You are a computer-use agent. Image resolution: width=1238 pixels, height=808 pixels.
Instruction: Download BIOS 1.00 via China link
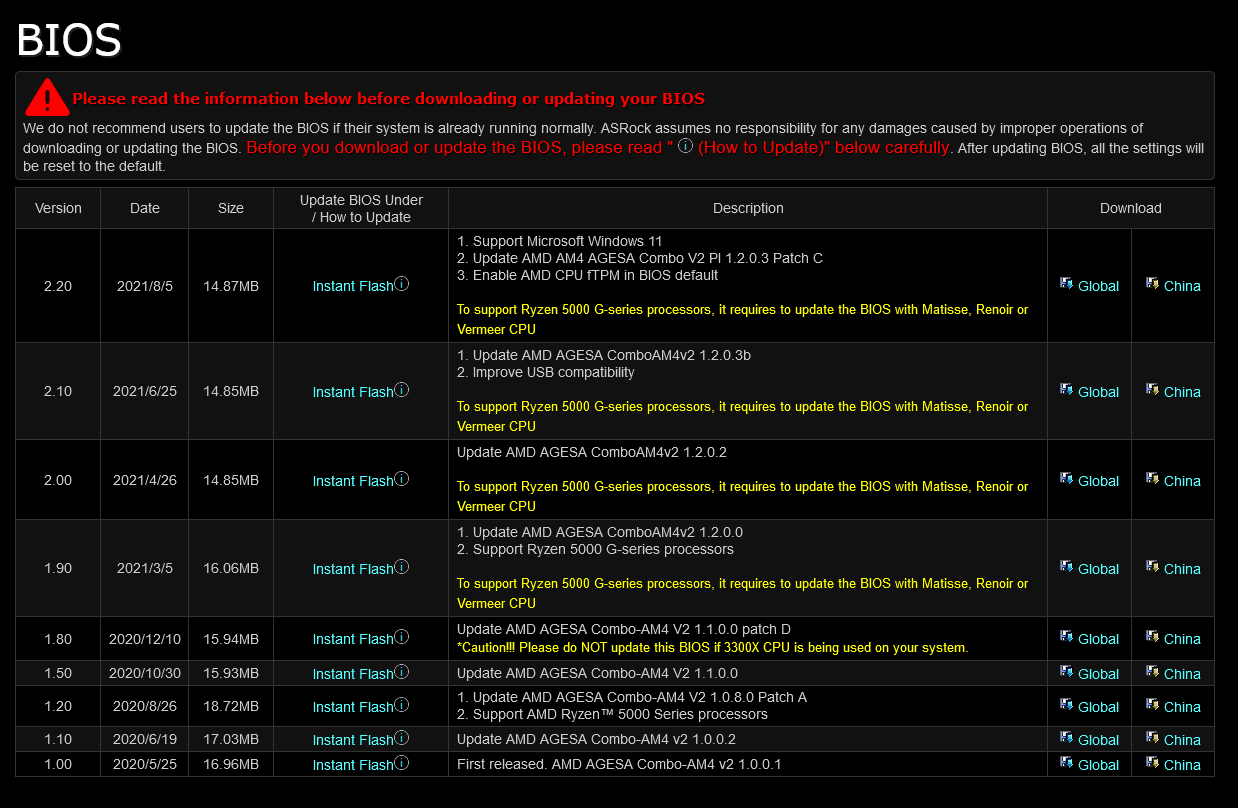coord(1182,765)
